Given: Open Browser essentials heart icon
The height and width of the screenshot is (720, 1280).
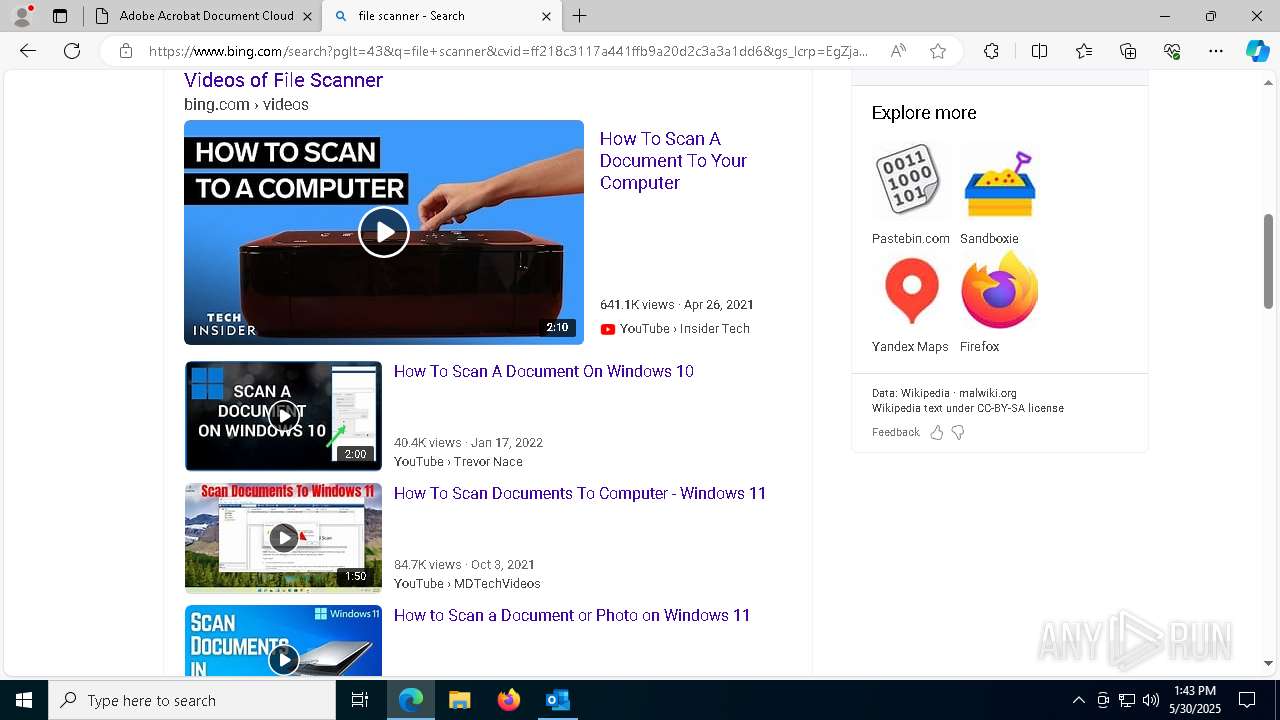Looking at the screenshot, I should point(1172,51).
